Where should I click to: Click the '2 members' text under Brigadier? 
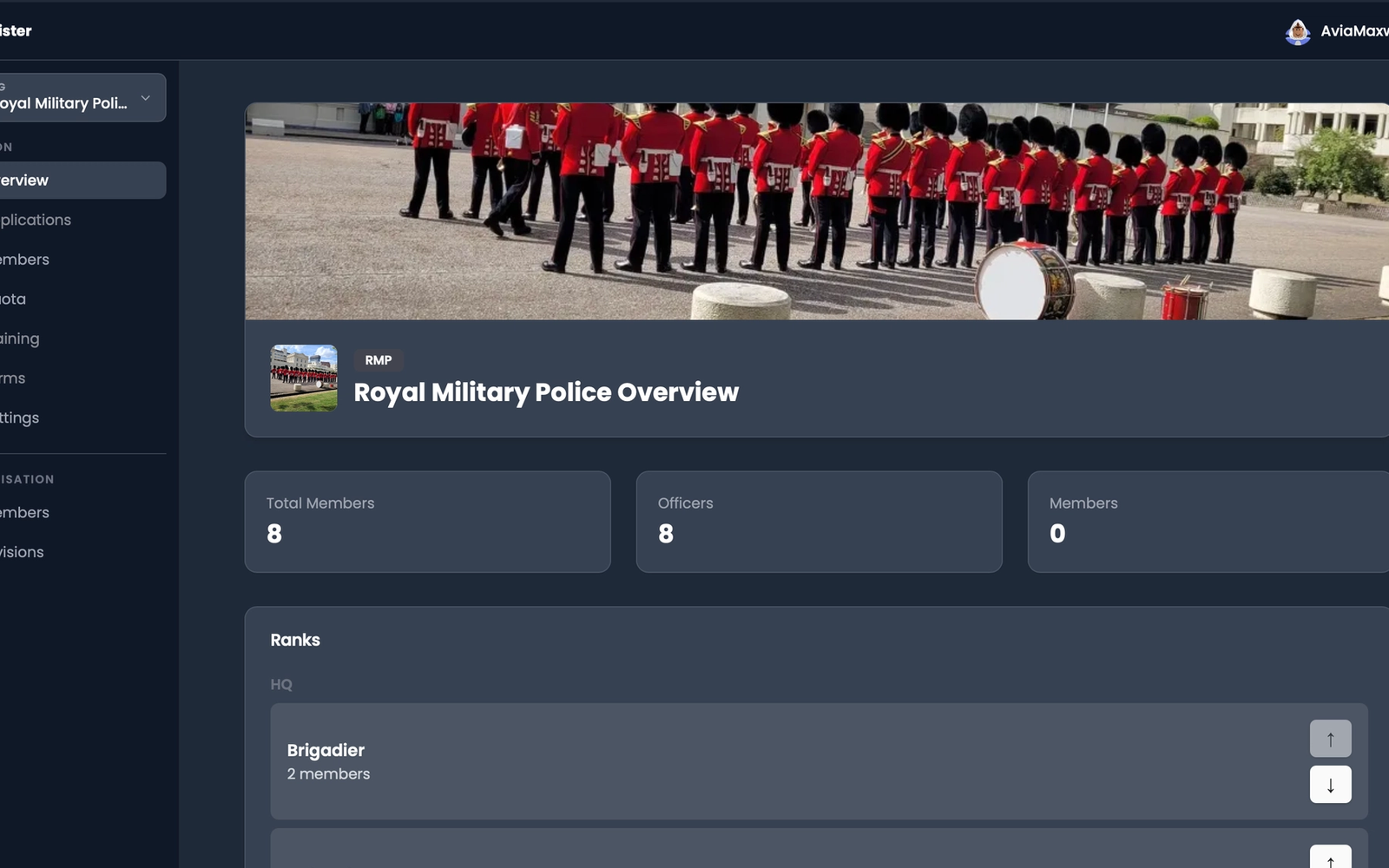[328, 774]
